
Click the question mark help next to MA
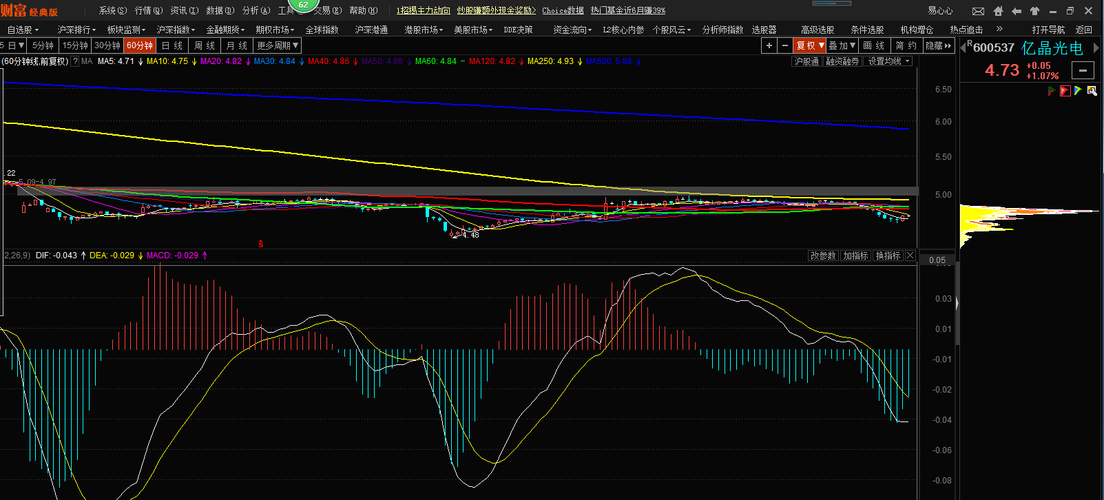[x=77, y=61]
